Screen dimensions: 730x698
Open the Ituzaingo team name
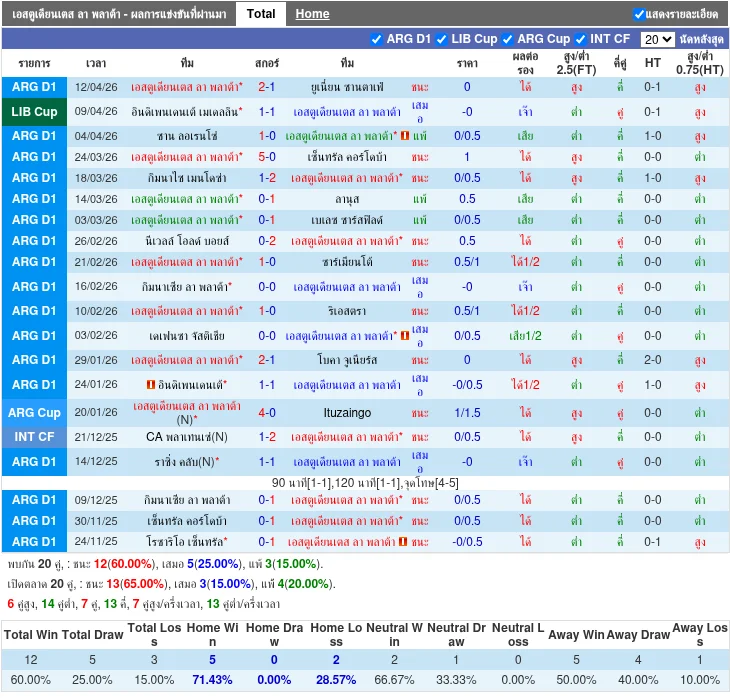pyautogui.click(x=347, y=413)
